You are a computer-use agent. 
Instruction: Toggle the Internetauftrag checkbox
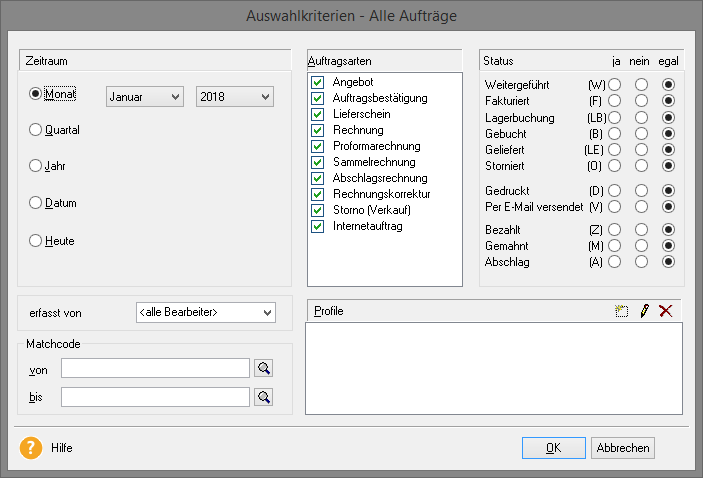click(x=317, y=226)
